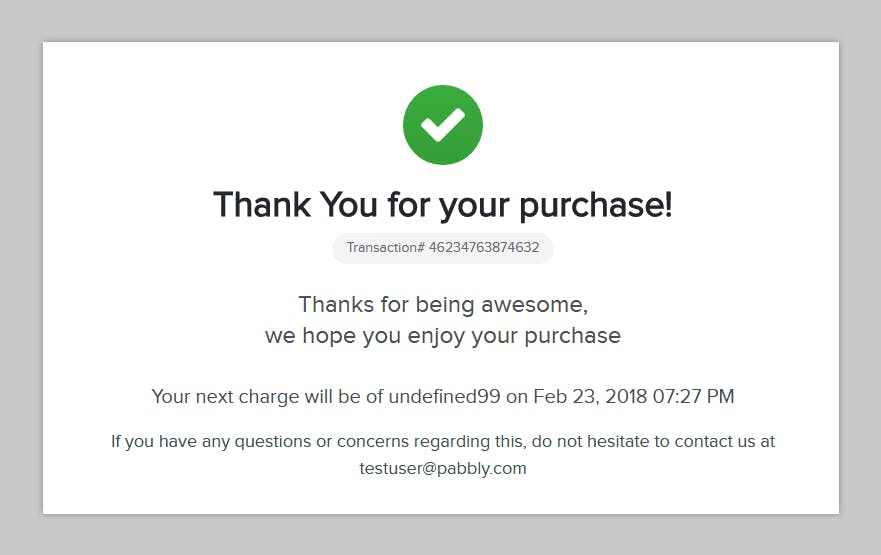Screen dimensions: 881x555
Task: Click transaction number 46234763874632
Action: pyautogui.click(x=483, y=248)
